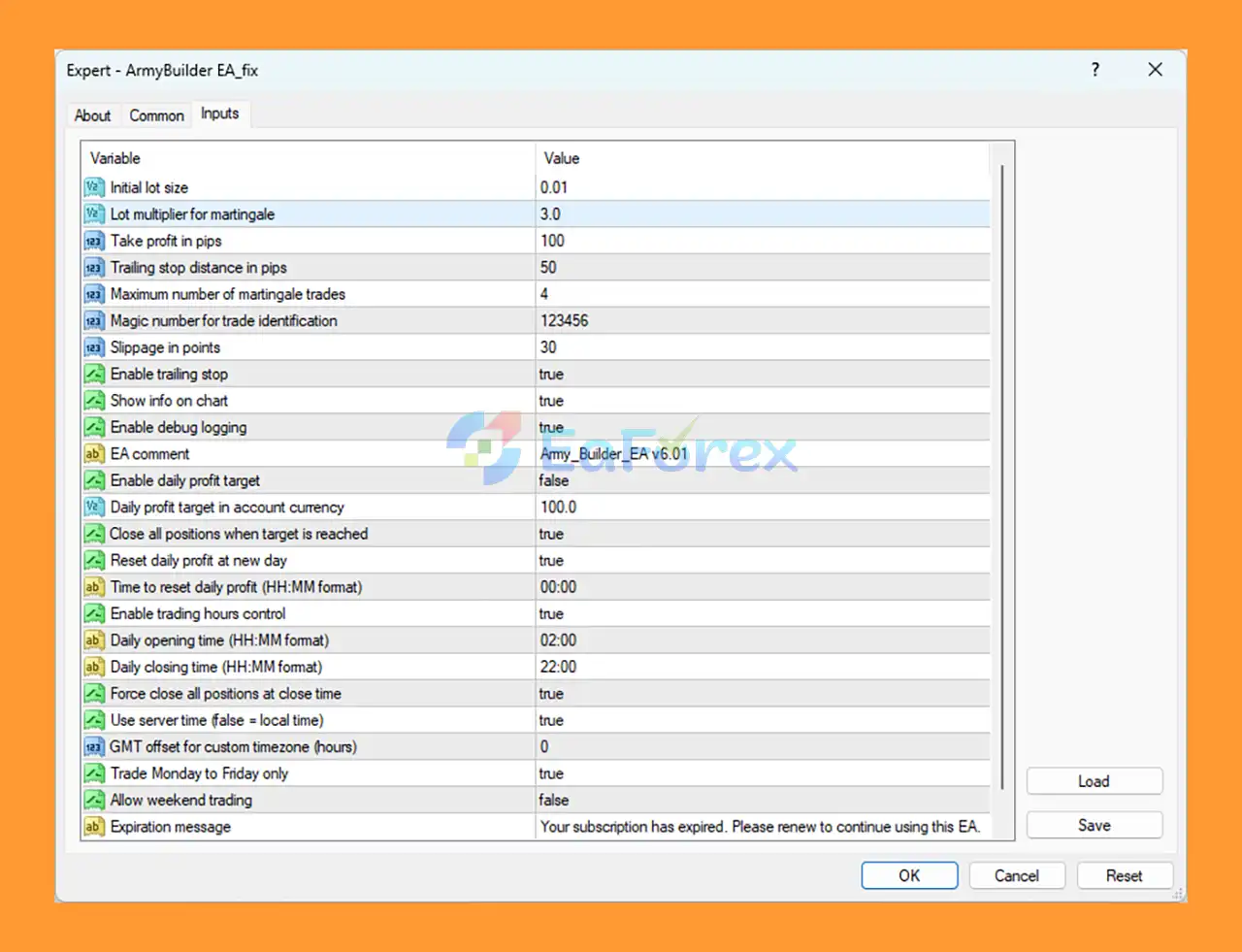Click the Load button
Screen dimensions: 1242x952
1094,781
